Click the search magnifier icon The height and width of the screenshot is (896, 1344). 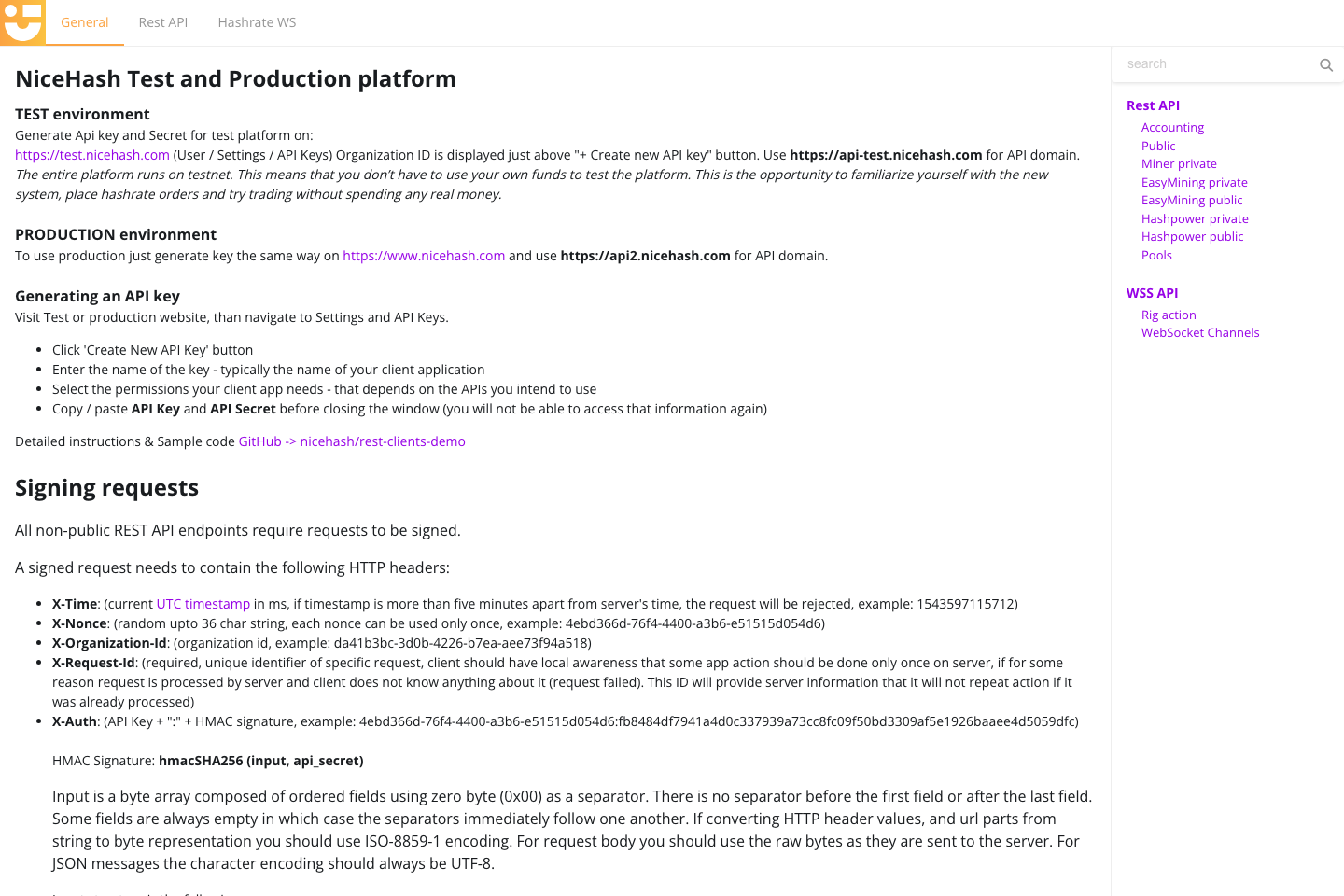(1326, 64)
